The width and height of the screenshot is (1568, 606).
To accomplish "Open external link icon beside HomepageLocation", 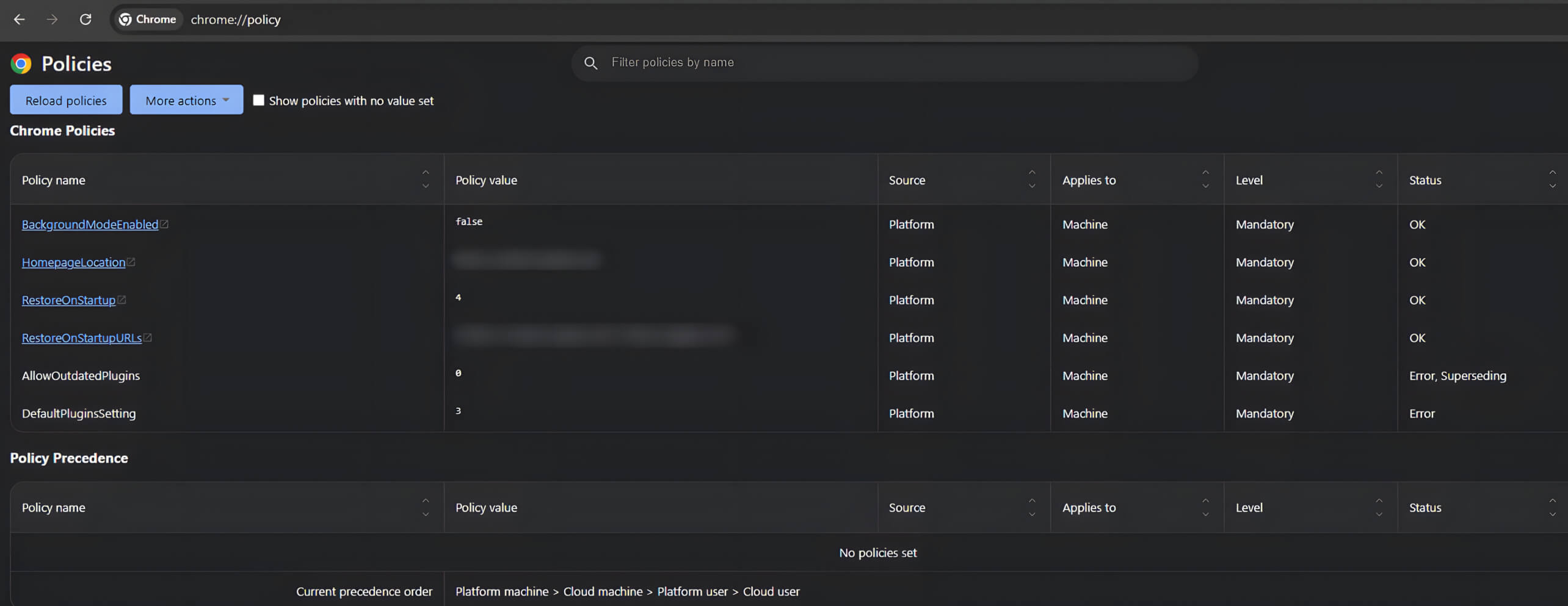I will point(131,262).
